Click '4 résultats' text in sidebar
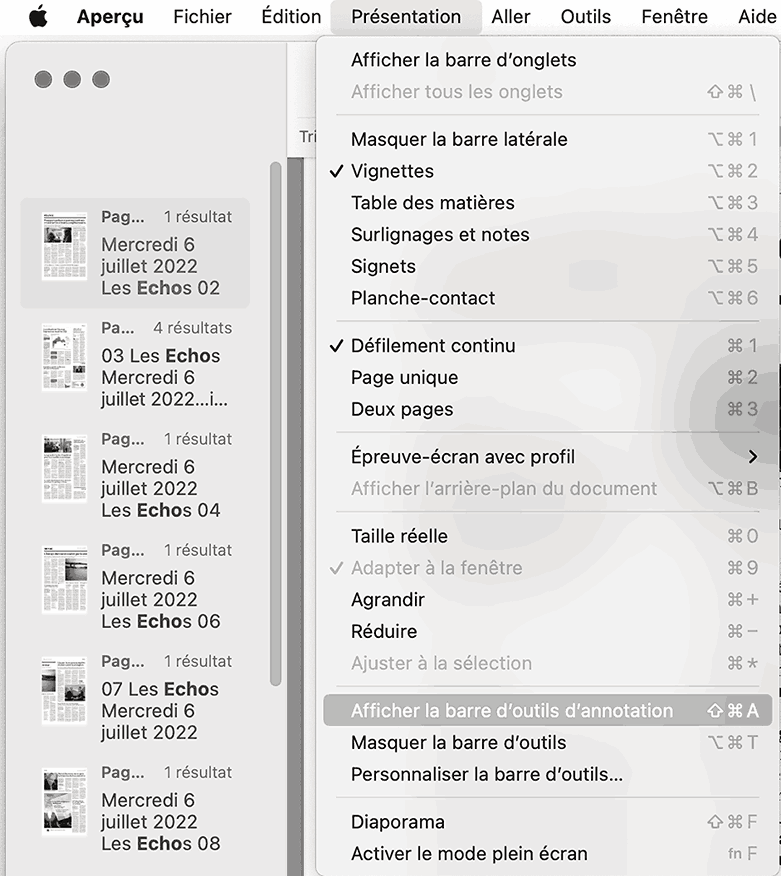This screenshot has width=781, height=876. pos(193,328)
